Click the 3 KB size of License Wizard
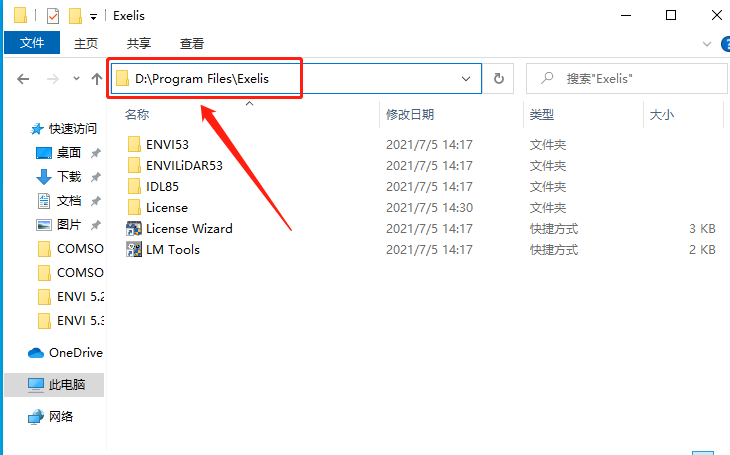 pyautogui.click(x=702, y=229)
